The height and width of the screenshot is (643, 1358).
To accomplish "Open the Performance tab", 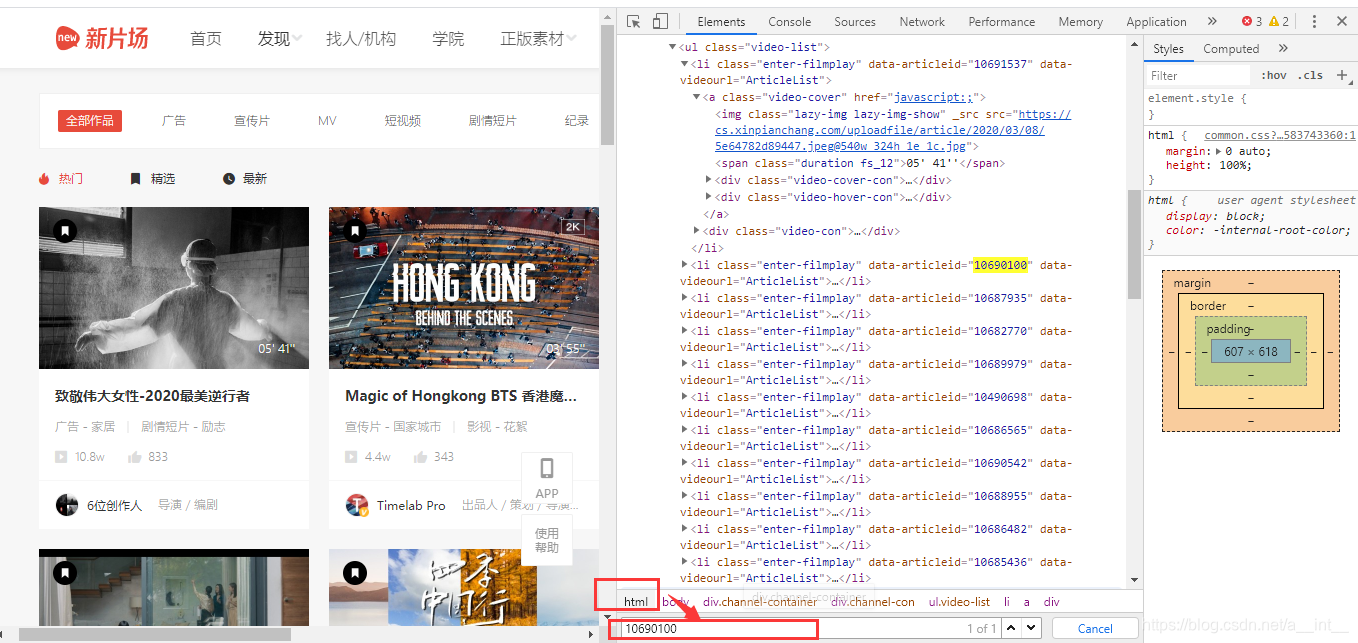I will click(1002, 21).
